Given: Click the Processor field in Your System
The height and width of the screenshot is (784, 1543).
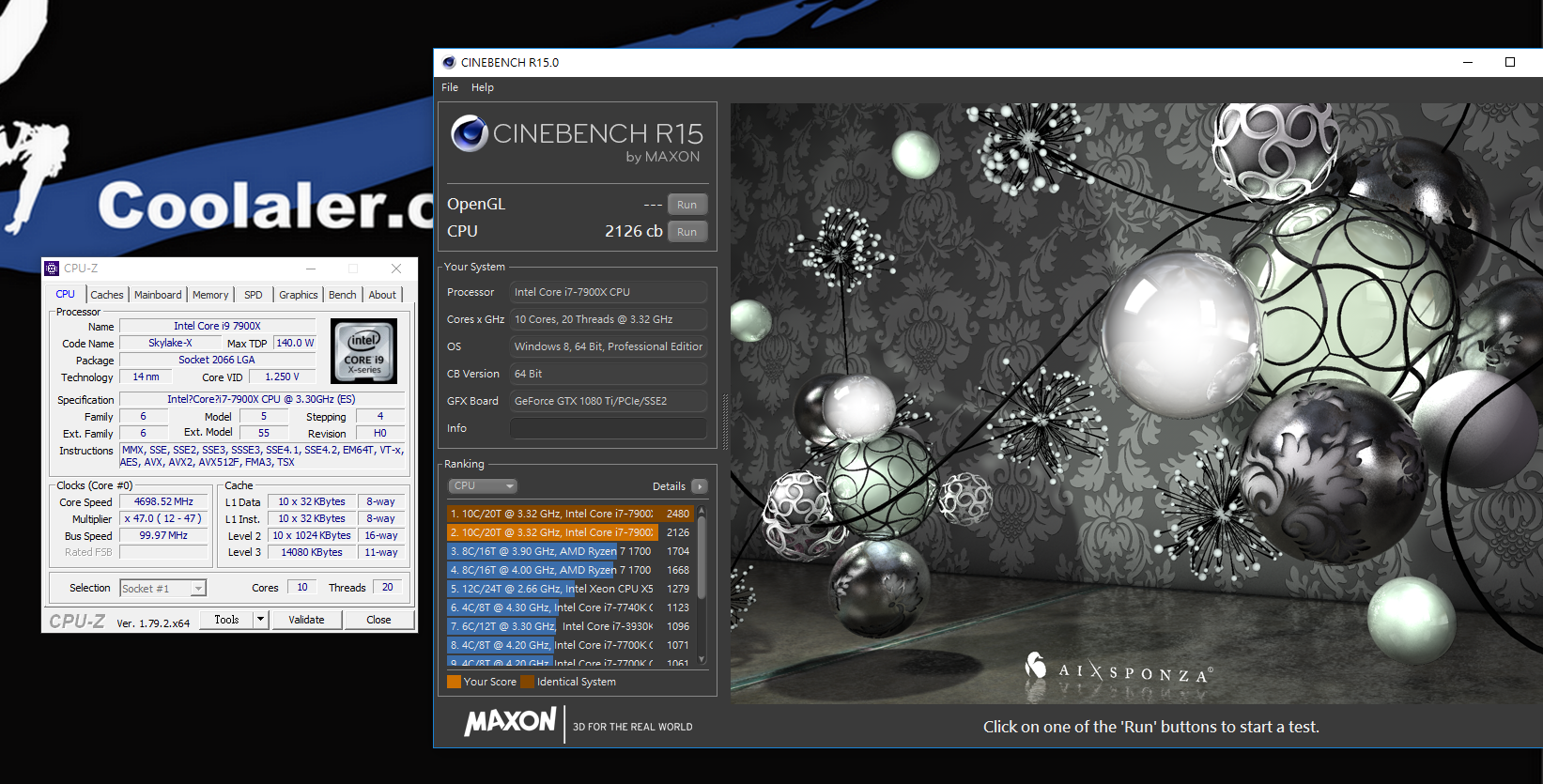Looking at the screenshot, I should [608, 292].
